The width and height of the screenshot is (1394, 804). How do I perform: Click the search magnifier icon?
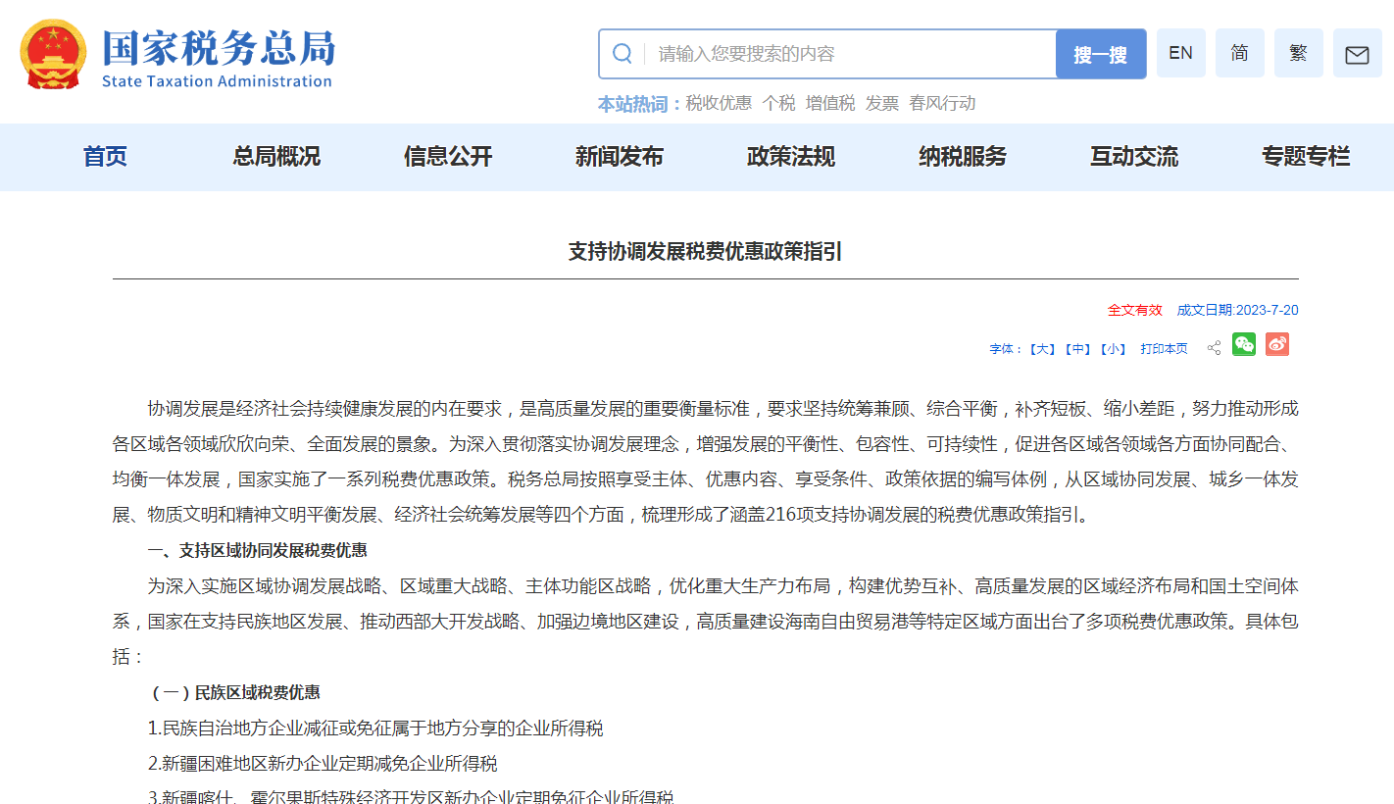[622, 54]
